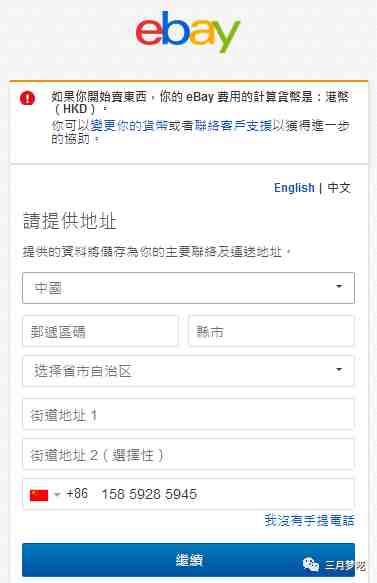Click the 變更你的貨幣 link

tap(129, 126)
